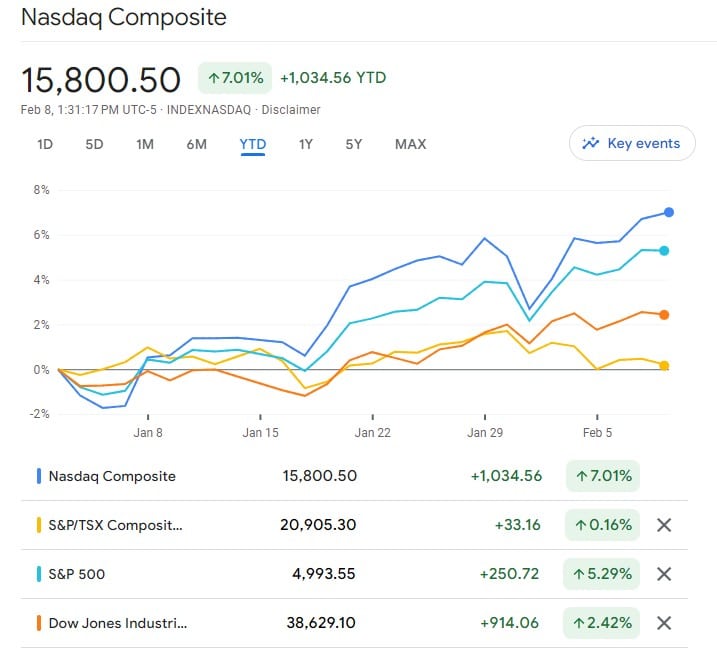The width and height of the screenshot is (717, 653).
Task: Click the +914.06 change value
Action: (509, 623)
